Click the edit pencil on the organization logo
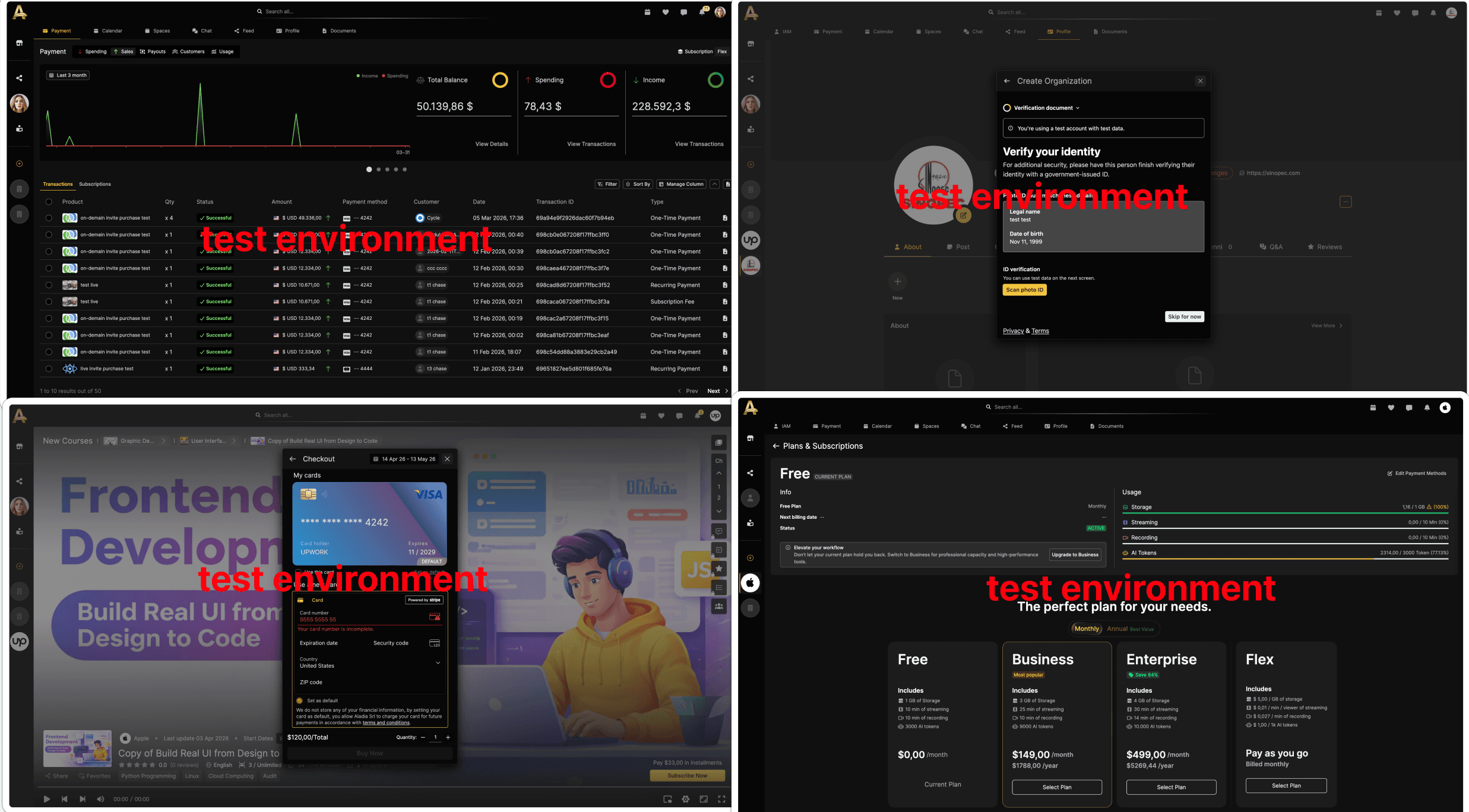 pyautogui.click(x=963, y=215)
